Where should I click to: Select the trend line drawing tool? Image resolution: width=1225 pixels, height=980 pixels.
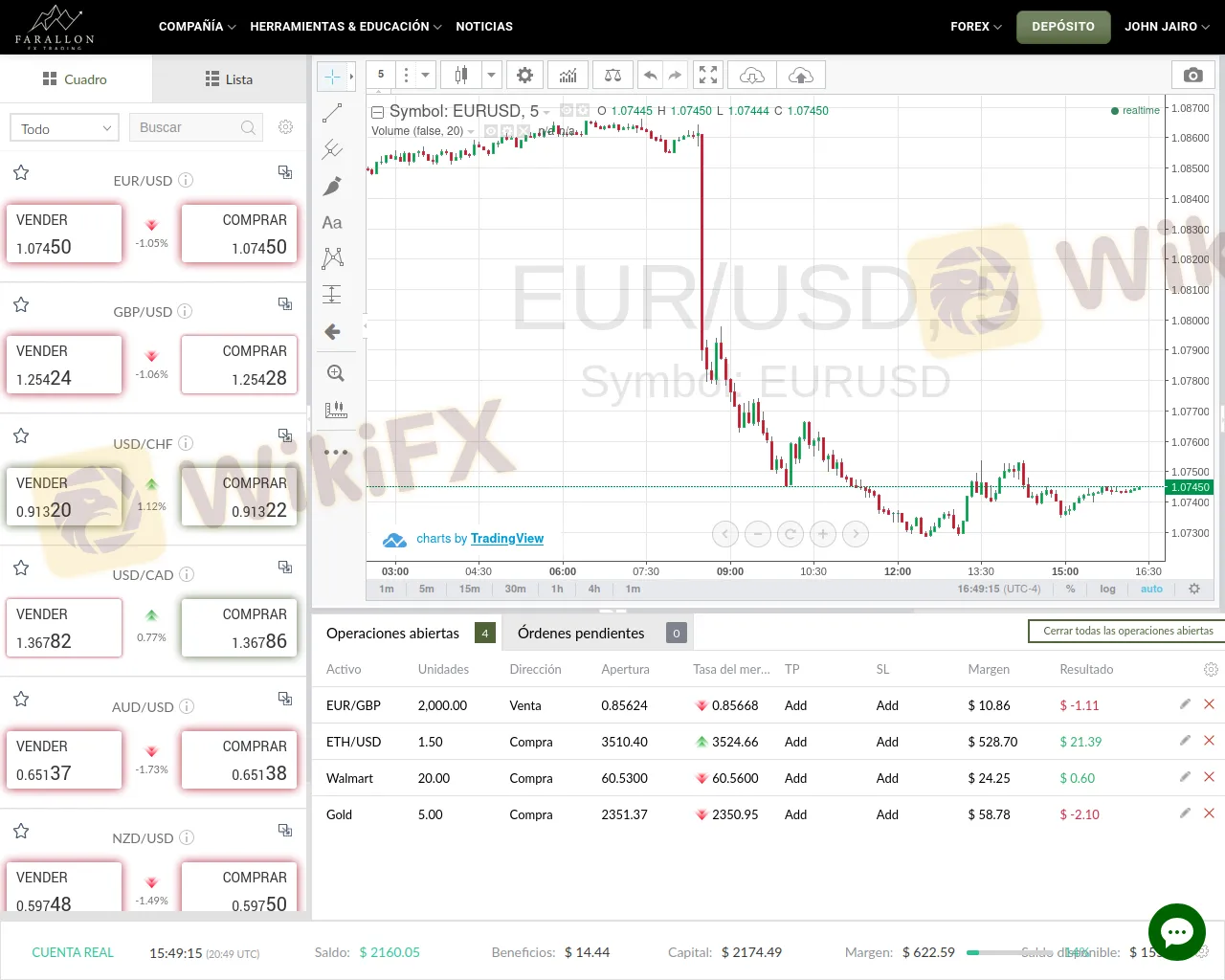click(332, 113)
